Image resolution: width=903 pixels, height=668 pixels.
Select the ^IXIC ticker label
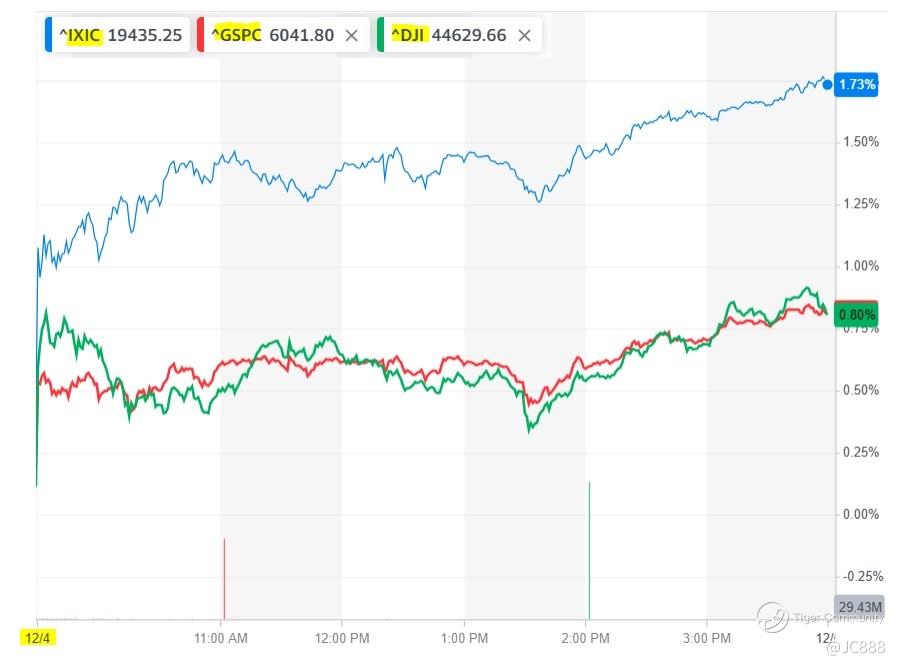pyautogui.click(x=80, y=35)
